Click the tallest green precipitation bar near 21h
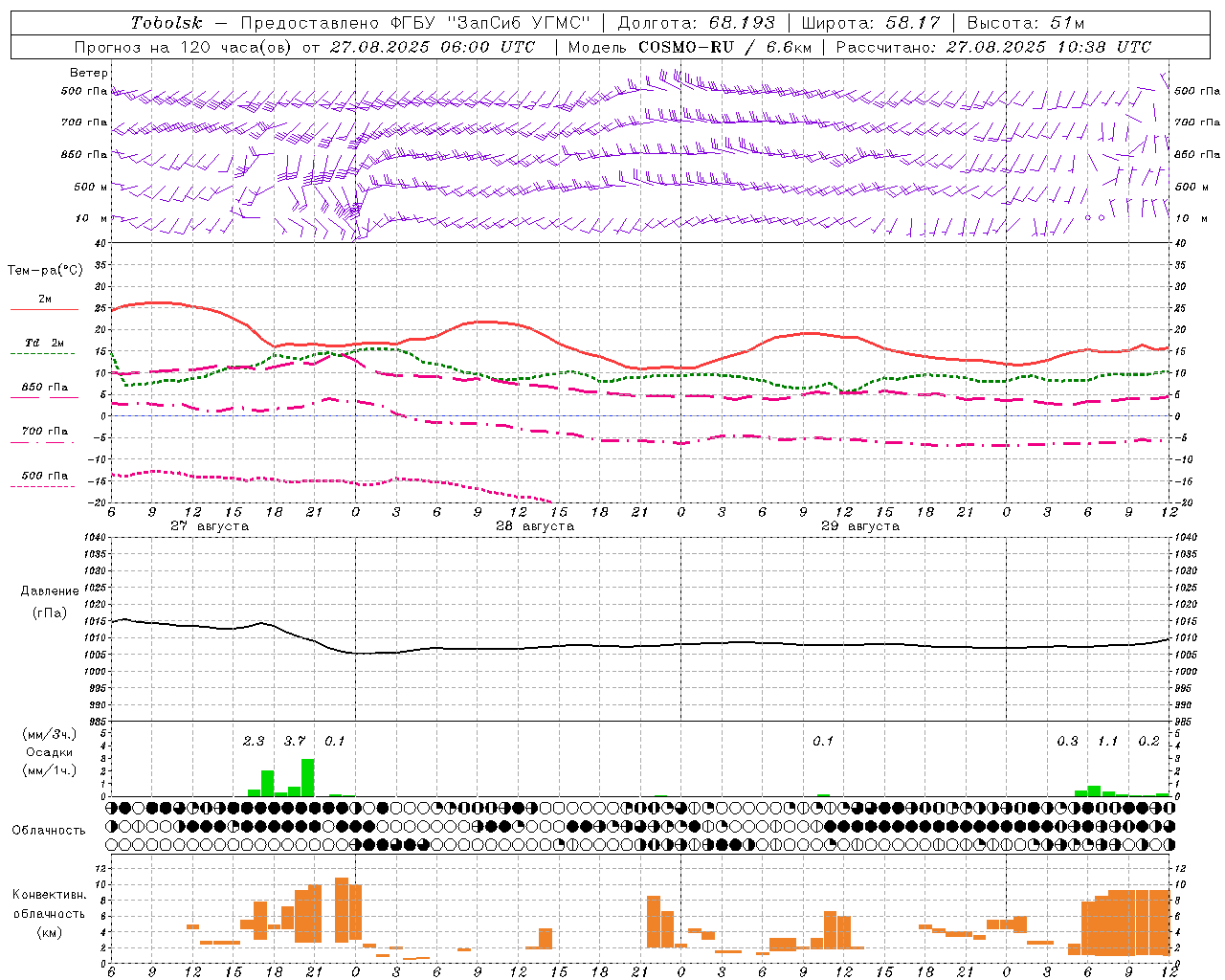The image size is (1225, 980). click(307, 777)
